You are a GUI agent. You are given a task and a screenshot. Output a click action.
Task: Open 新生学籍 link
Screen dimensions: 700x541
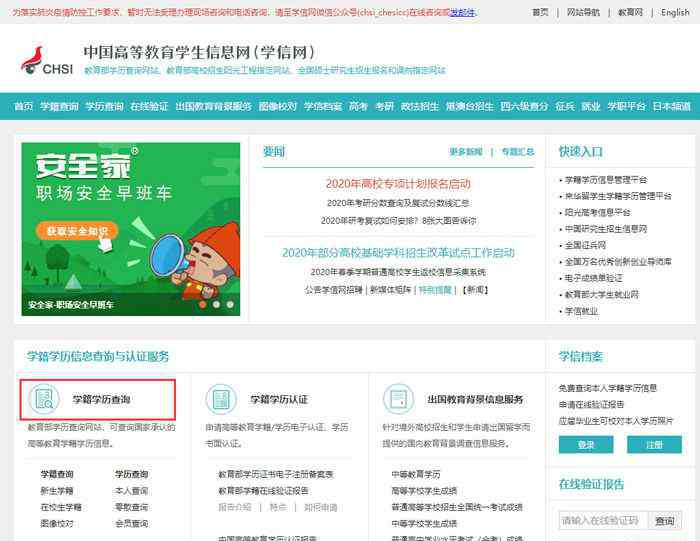click(57, 491)
